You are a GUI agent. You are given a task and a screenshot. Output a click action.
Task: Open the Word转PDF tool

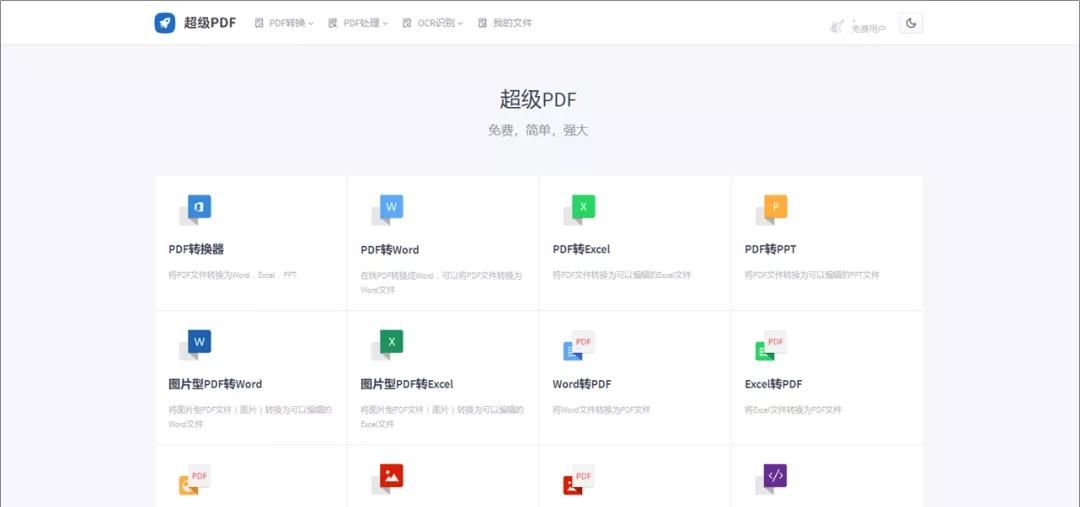point(582,384)
